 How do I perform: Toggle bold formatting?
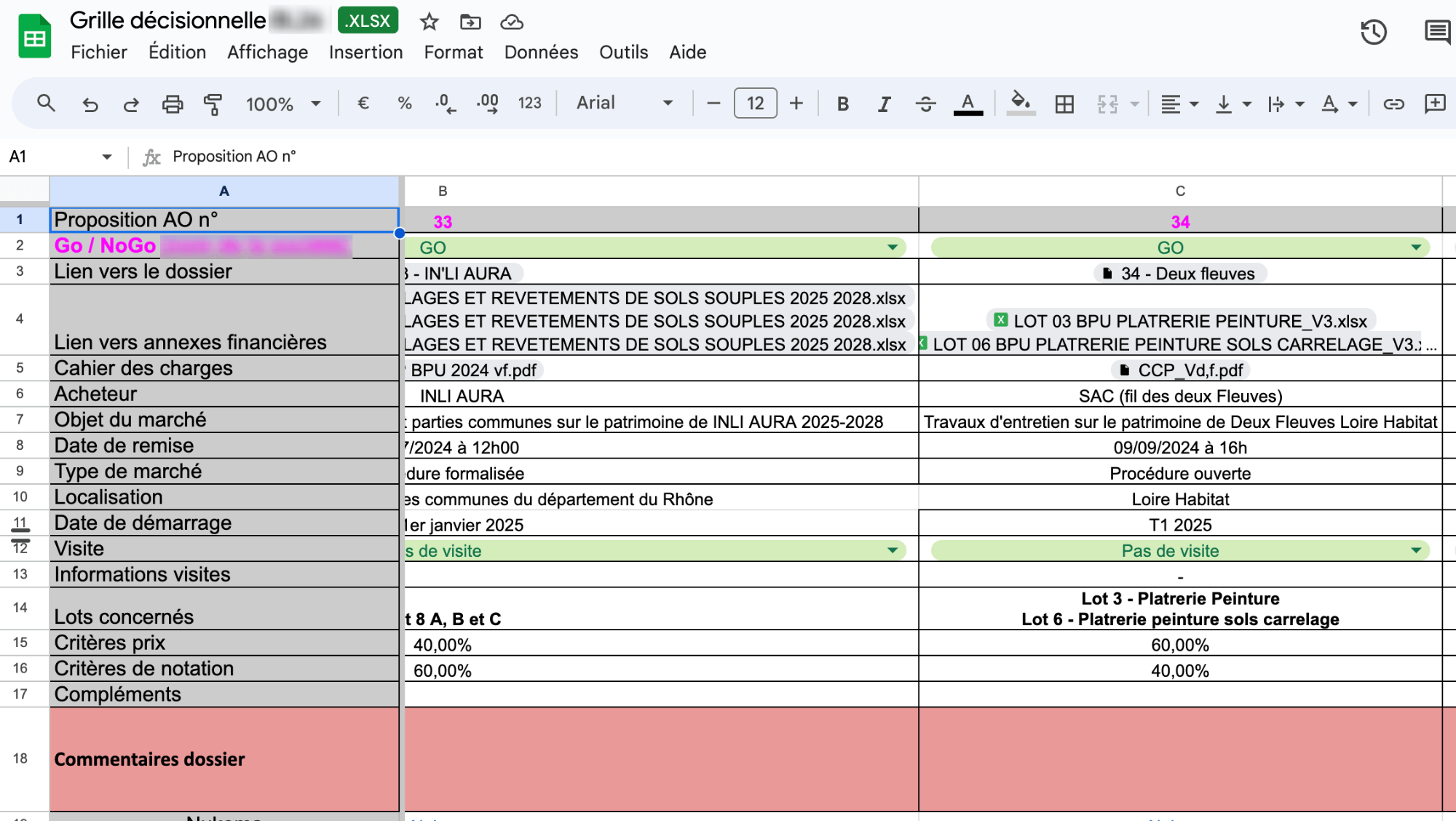pyautogui.click(x=843, y=104)
